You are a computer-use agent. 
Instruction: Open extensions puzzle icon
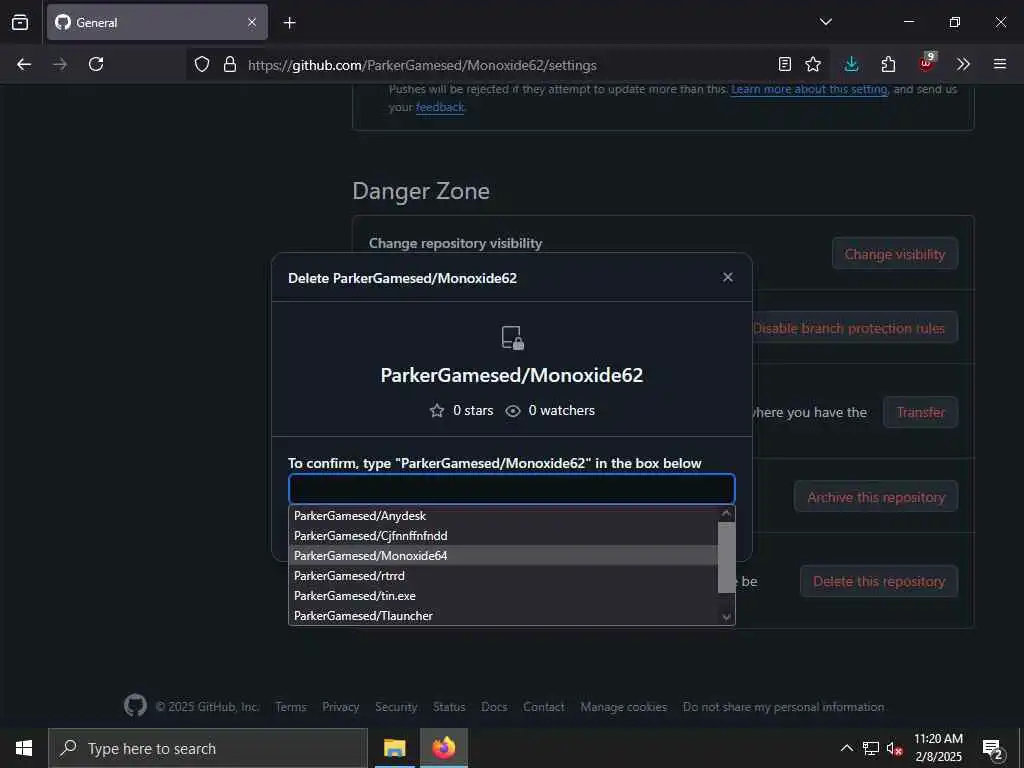coord(888,64)
